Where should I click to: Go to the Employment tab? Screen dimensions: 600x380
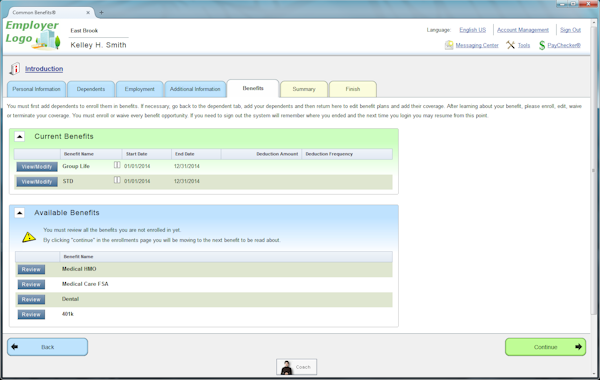tap(140, 89)
